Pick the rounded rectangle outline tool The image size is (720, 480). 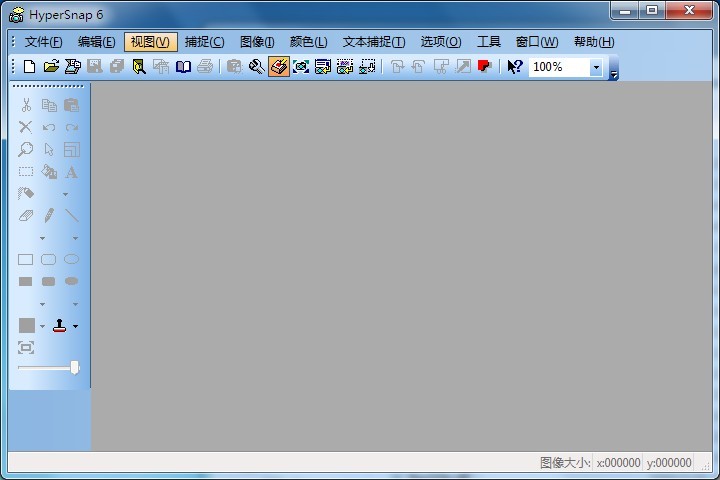click(48, 259)
